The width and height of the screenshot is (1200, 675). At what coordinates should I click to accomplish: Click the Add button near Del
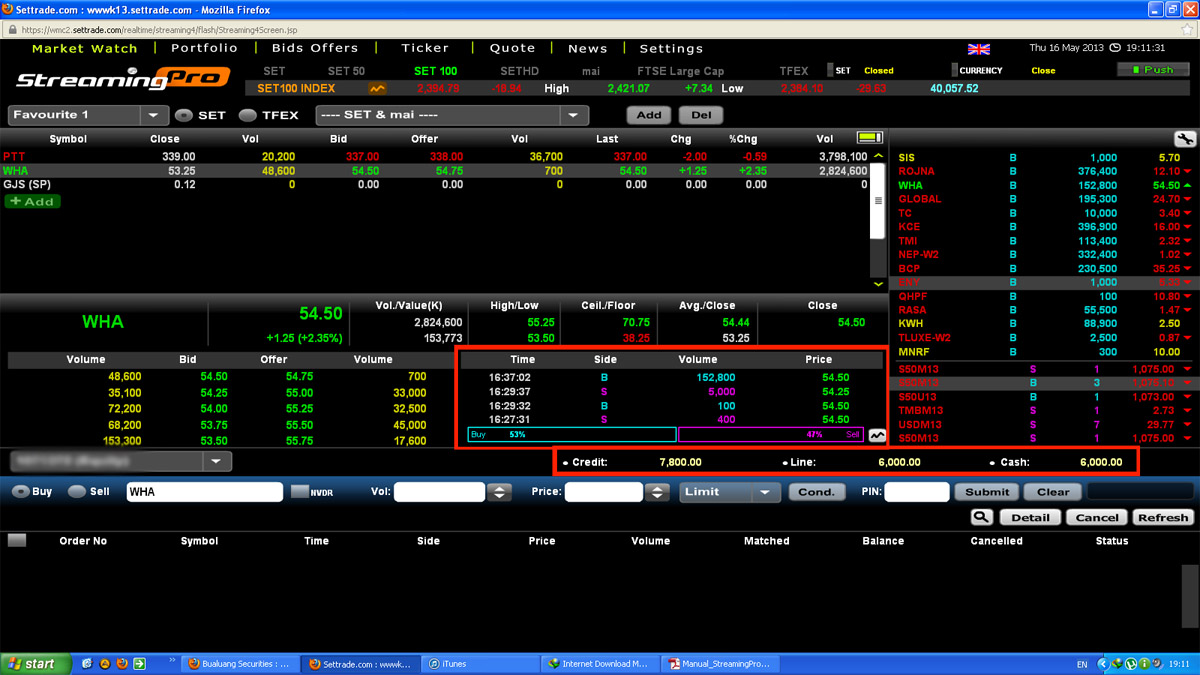[x=649, y=115]
